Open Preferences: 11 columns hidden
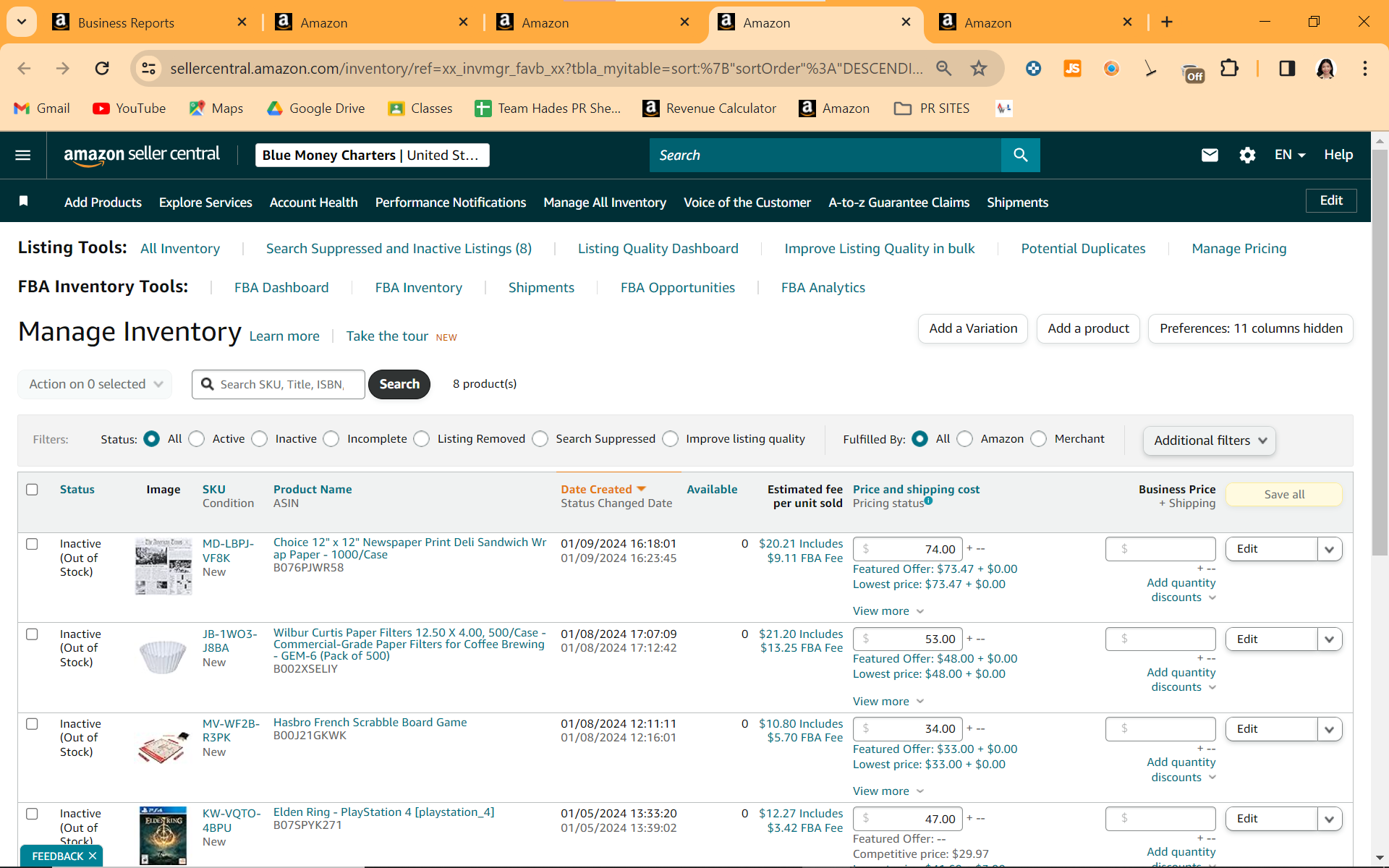Screen dimensions: 1389x868 click(x=1251, y=328)
